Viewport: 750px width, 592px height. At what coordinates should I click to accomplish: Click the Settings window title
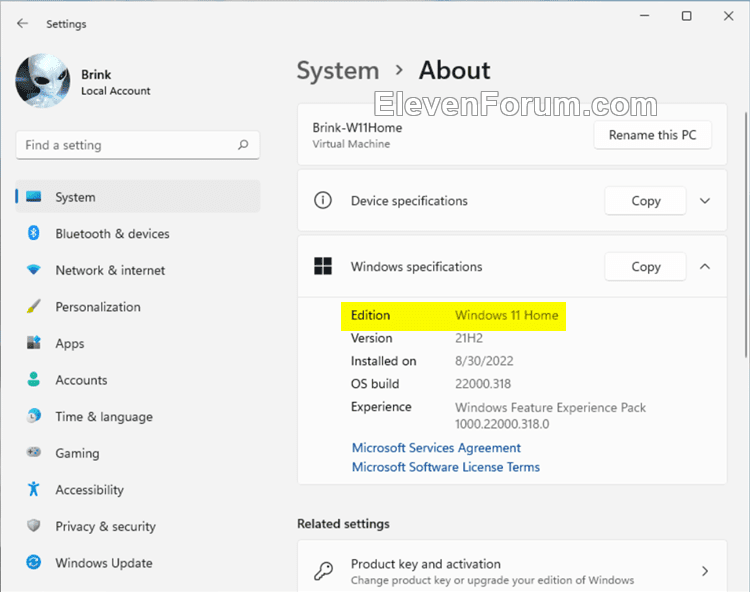(x=66, y=24)
